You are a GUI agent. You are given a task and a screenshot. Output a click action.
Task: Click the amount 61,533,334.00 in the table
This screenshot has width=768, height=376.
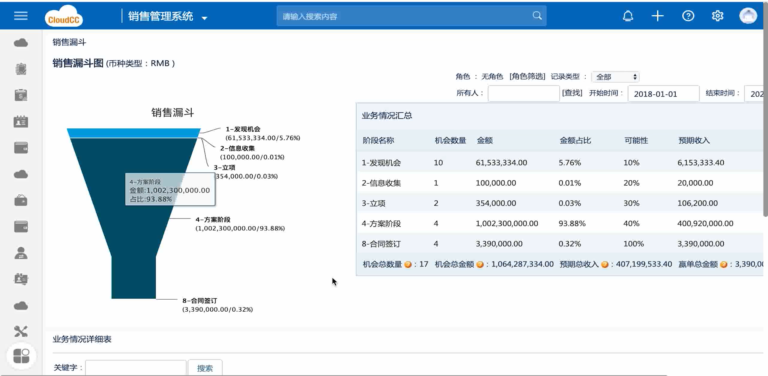click(x=502, y=163)
